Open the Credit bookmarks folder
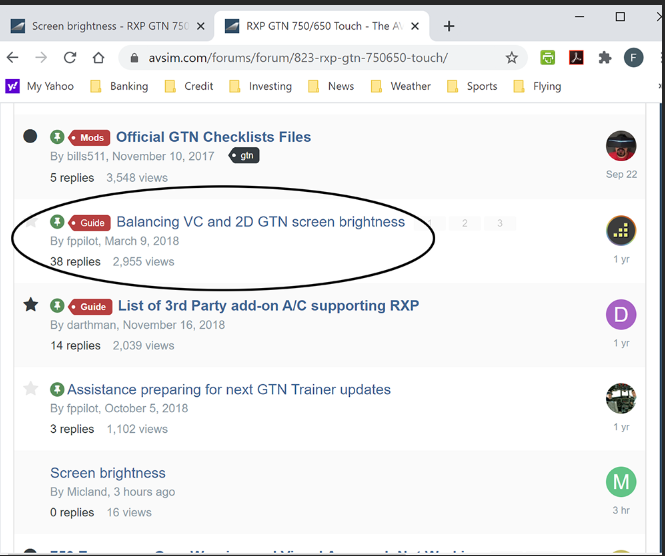This screenshot has width=665, height=556. (189, 86)
